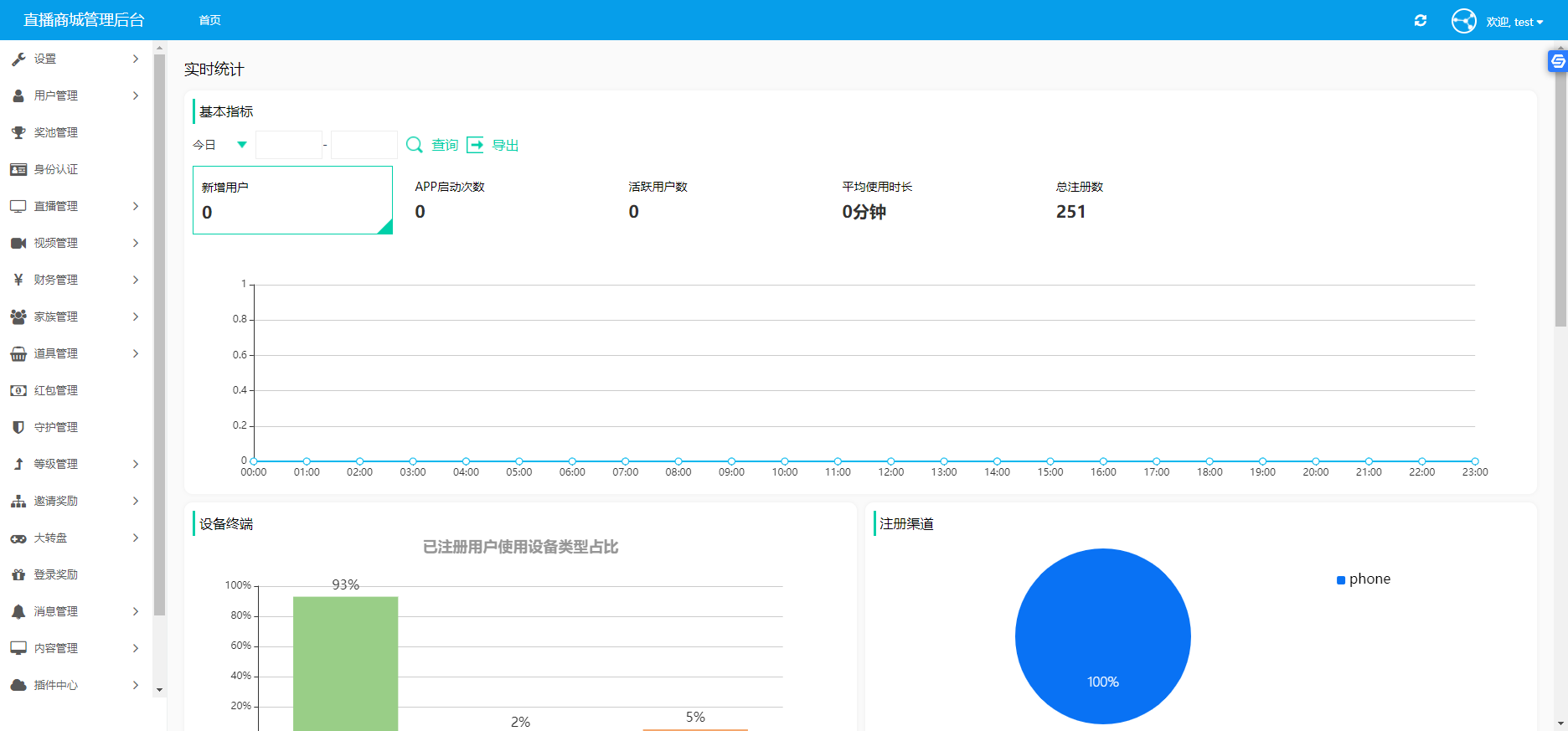This screenshot has width=1568, height=731.
Task: Expand the 用户管理 sidebar menu
Action: 74,95
